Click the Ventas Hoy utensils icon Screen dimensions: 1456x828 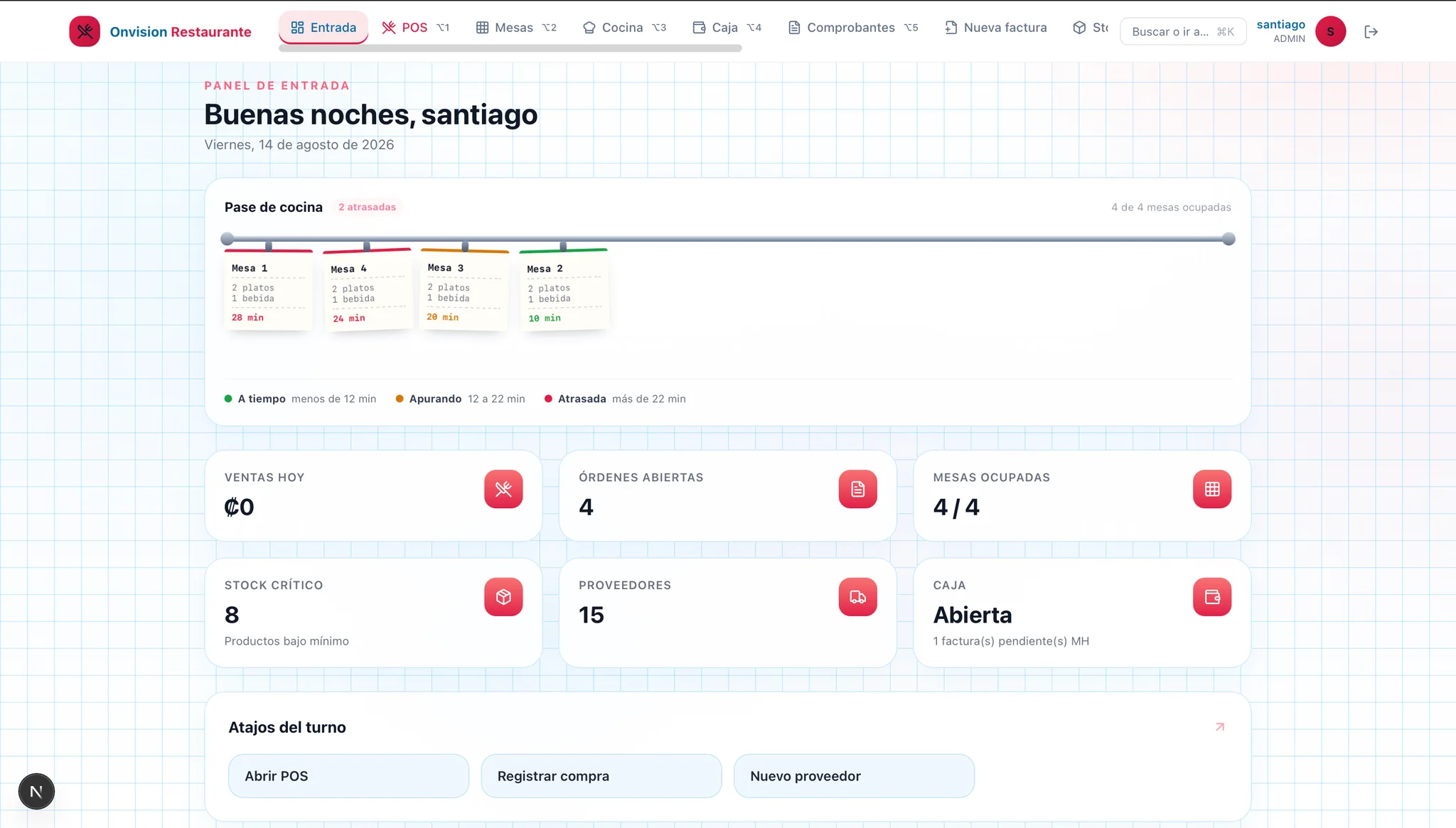coord(503,489)
